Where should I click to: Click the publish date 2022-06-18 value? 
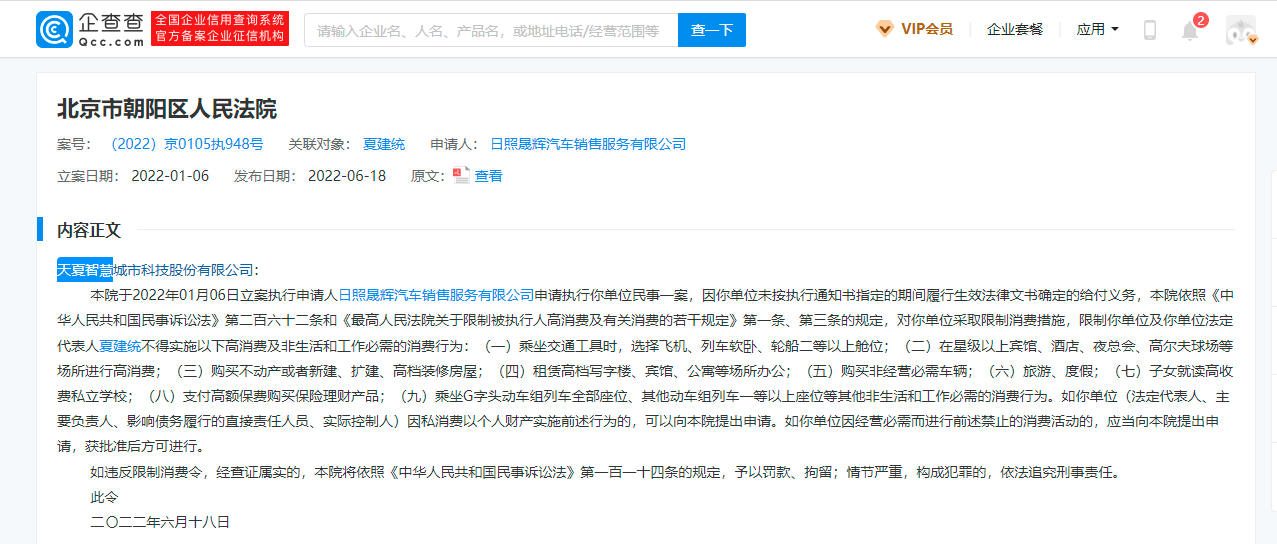[346, 176]
